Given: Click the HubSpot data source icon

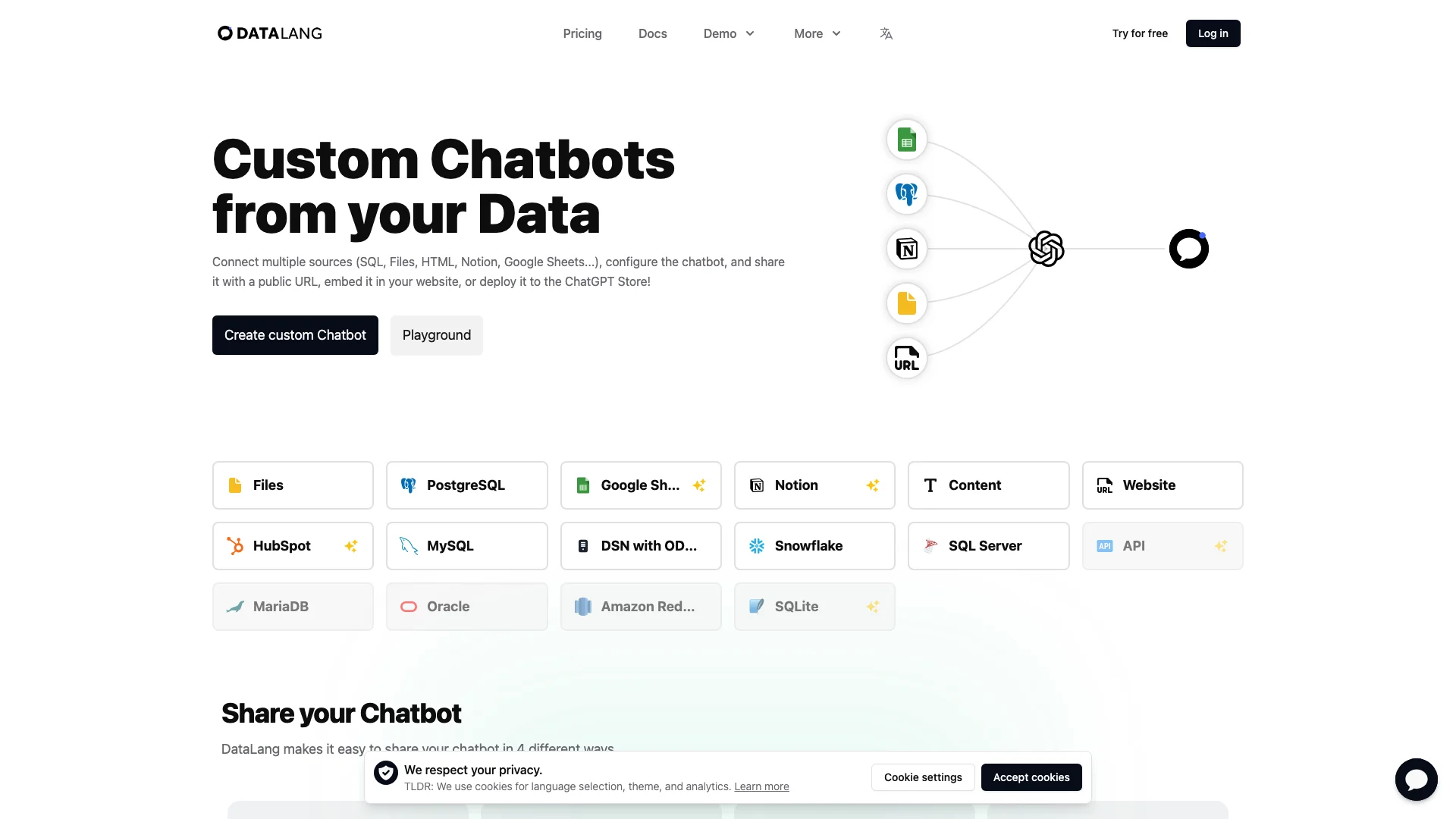Looking at the screenshot, I should pos(236,545).
